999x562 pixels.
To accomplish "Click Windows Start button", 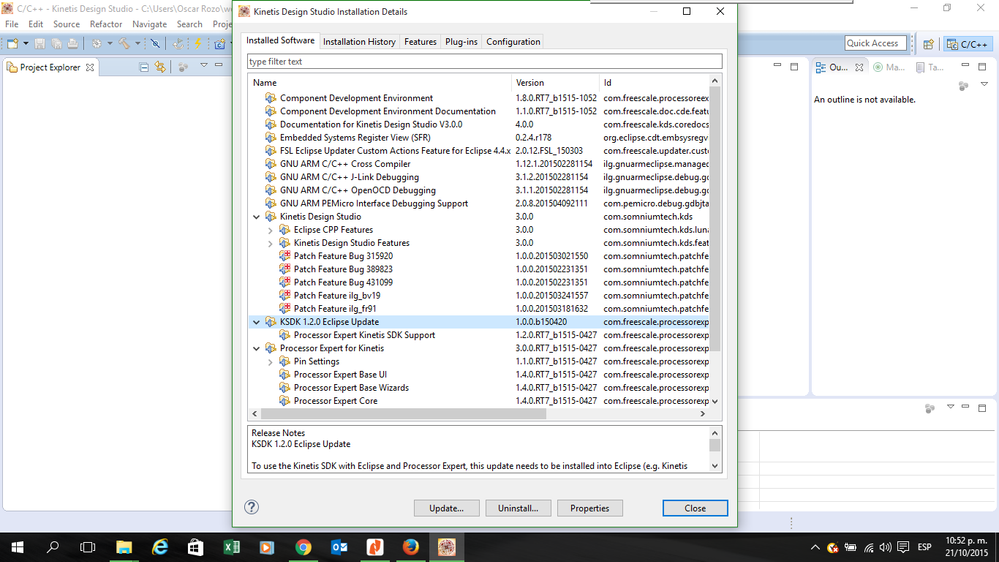I will coord(17,547).
